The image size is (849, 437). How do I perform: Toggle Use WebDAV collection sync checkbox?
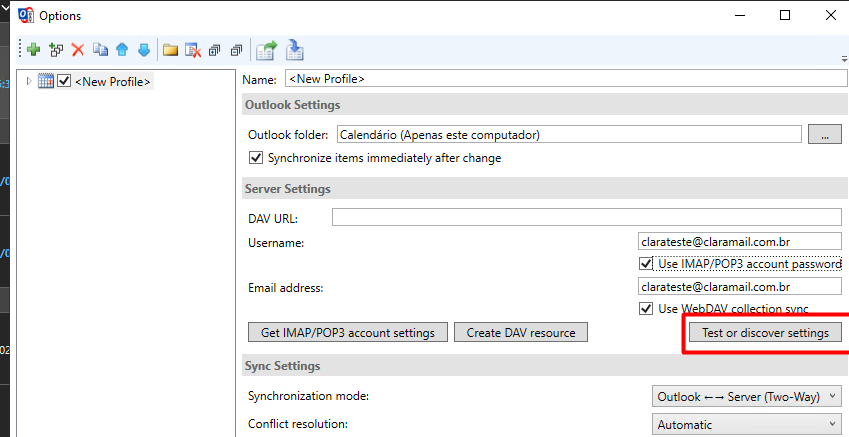pos(645,309)
